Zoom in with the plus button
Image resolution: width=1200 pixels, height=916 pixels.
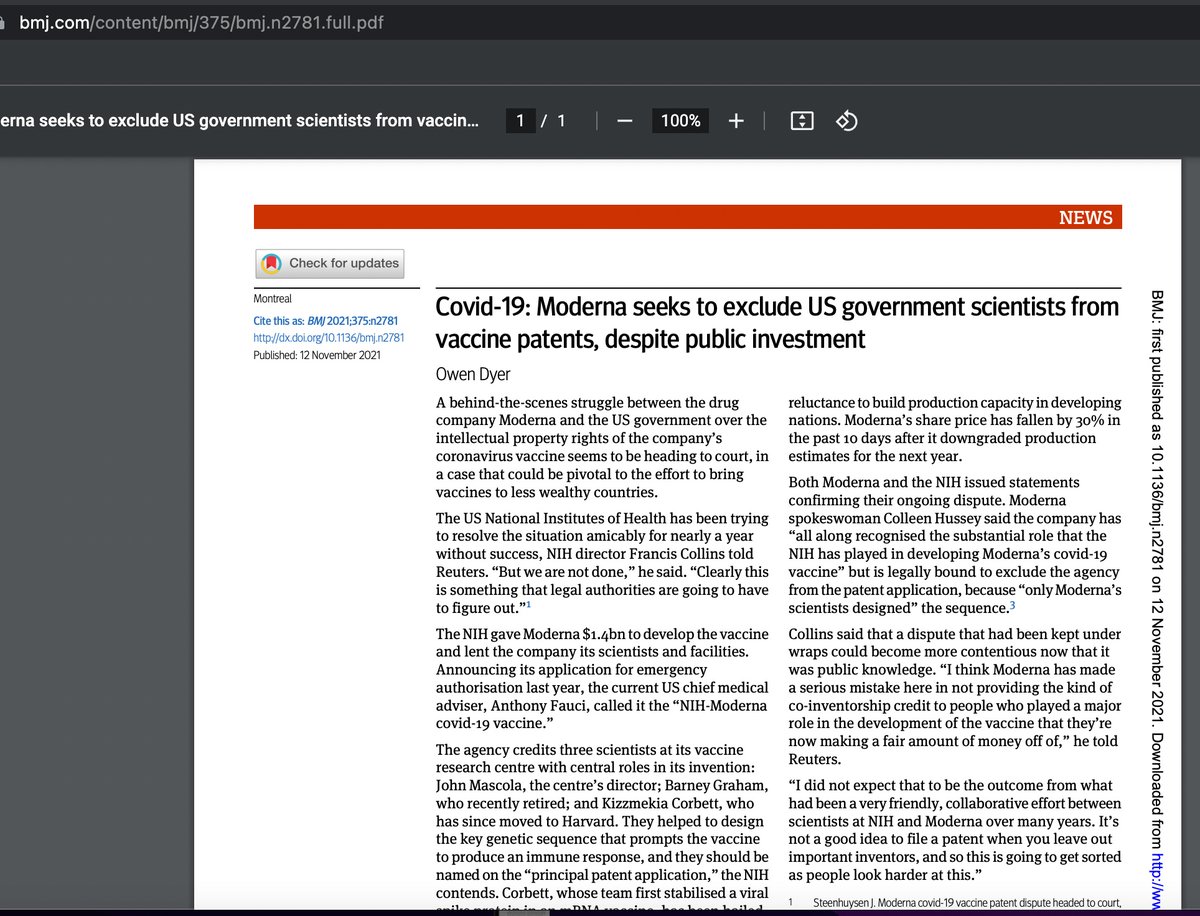click(736, 121)
